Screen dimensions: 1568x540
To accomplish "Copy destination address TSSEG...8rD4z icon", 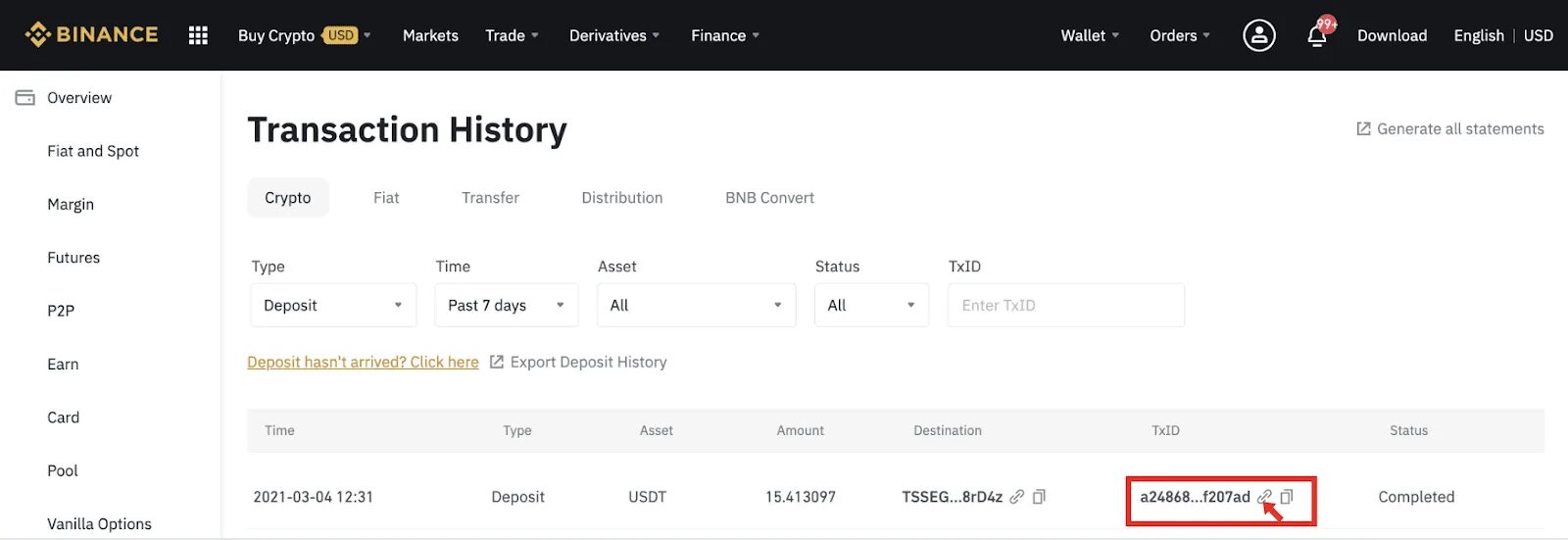I will point(1039,497).
